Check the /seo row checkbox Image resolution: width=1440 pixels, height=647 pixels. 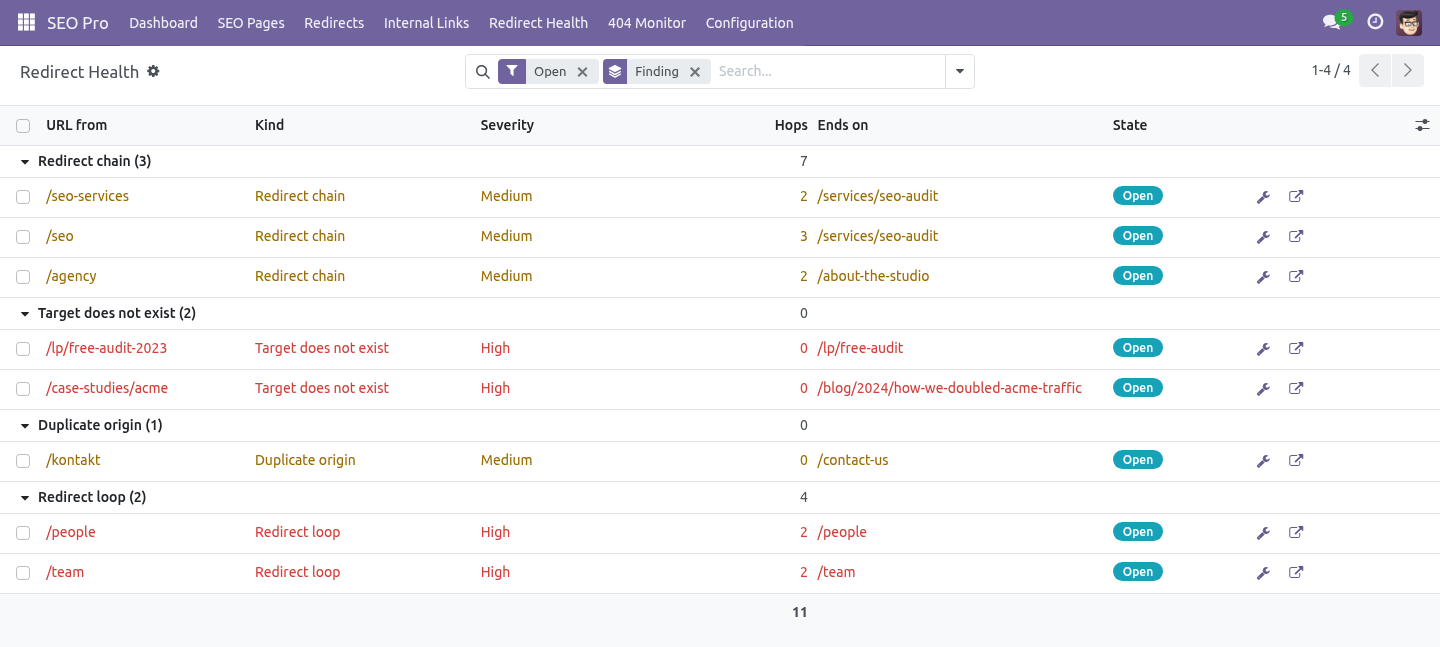pyautogui.click(x=23, y=237)
